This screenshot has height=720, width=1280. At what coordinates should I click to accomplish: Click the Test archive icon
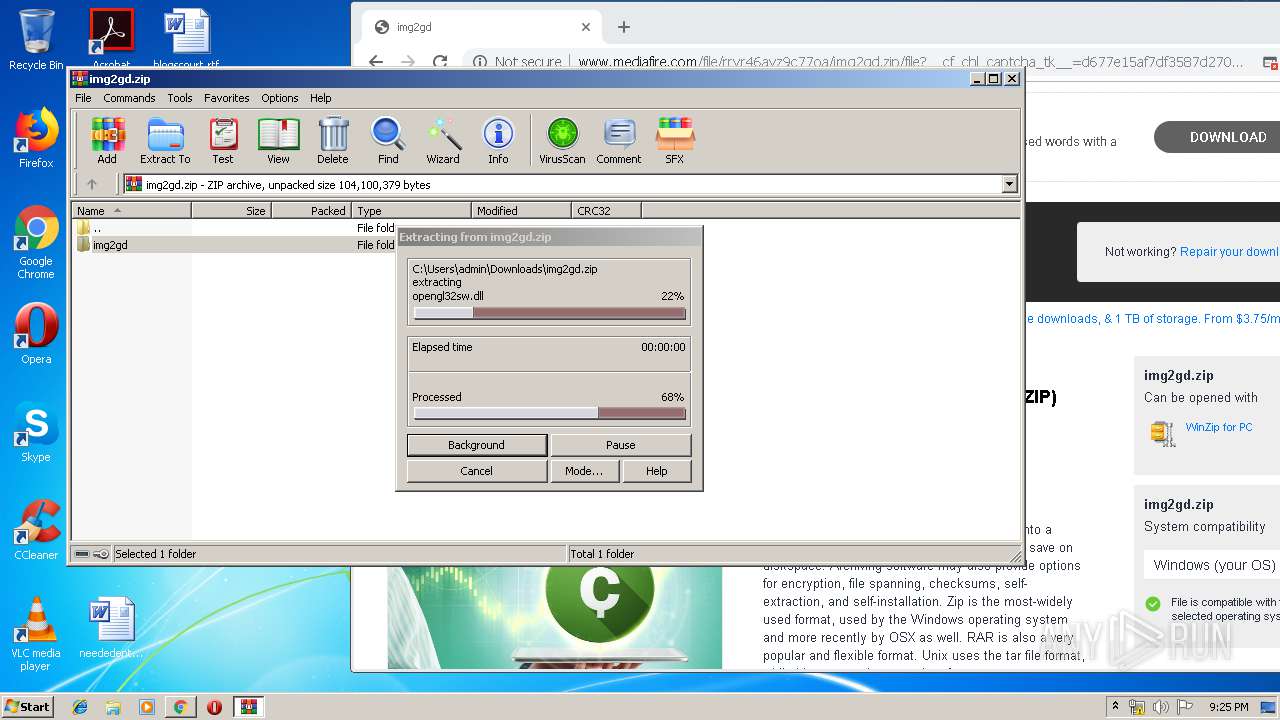[222, 140]
